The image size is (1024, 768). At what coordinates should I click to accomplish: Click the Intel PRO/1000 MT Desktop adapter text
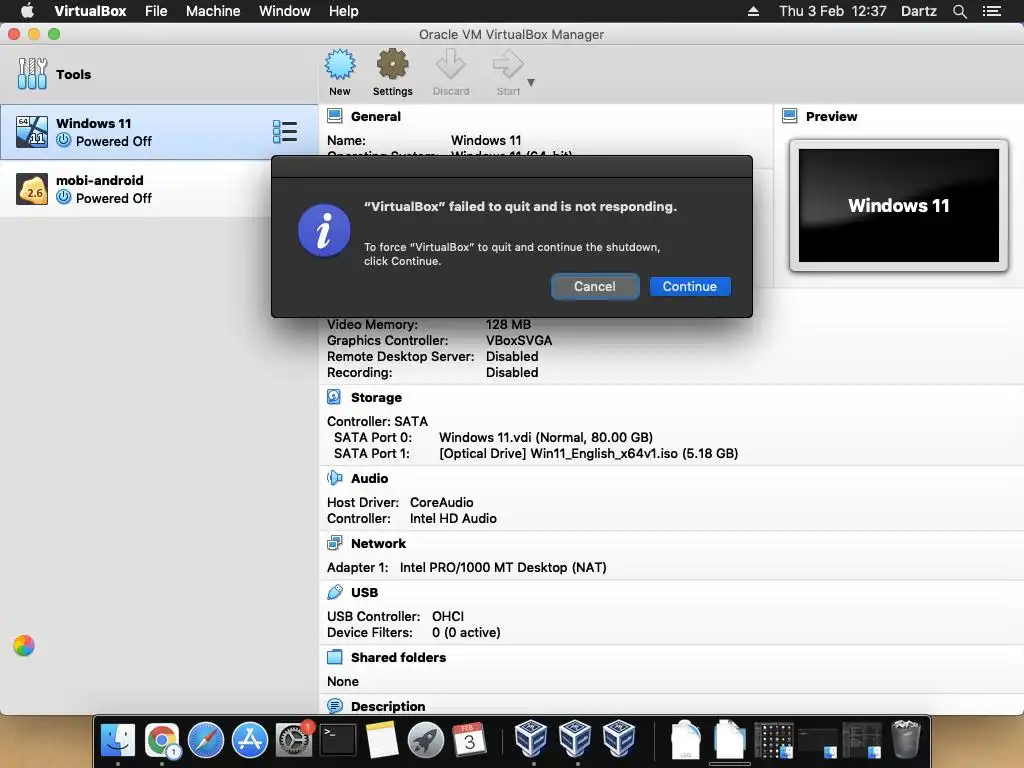tap(503, 567)
